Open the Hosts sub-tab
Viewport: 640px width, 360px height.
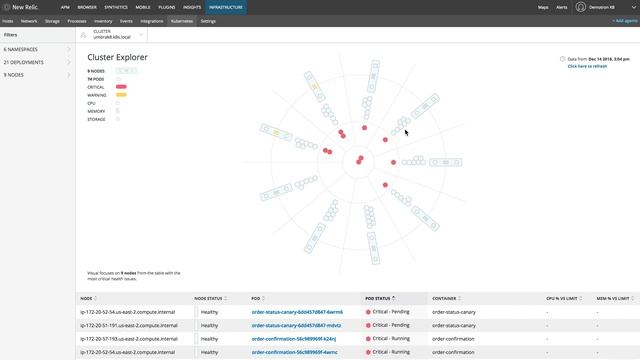pos(8,21)
